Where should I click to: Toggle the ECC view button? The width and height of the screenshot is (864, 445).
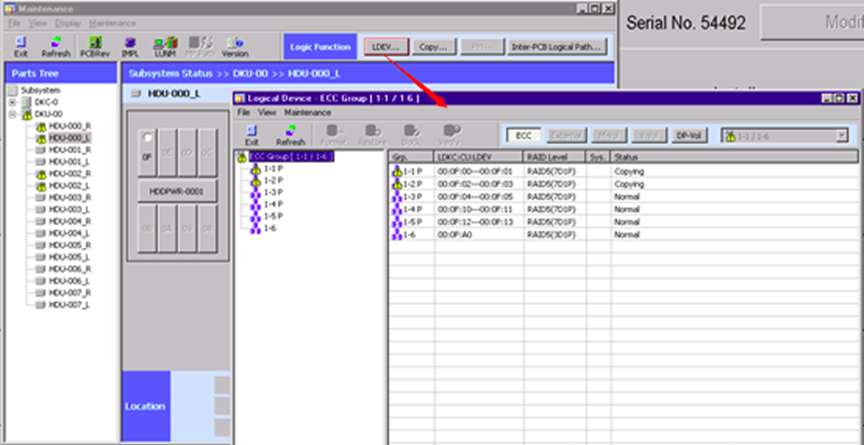coord(522,134)
